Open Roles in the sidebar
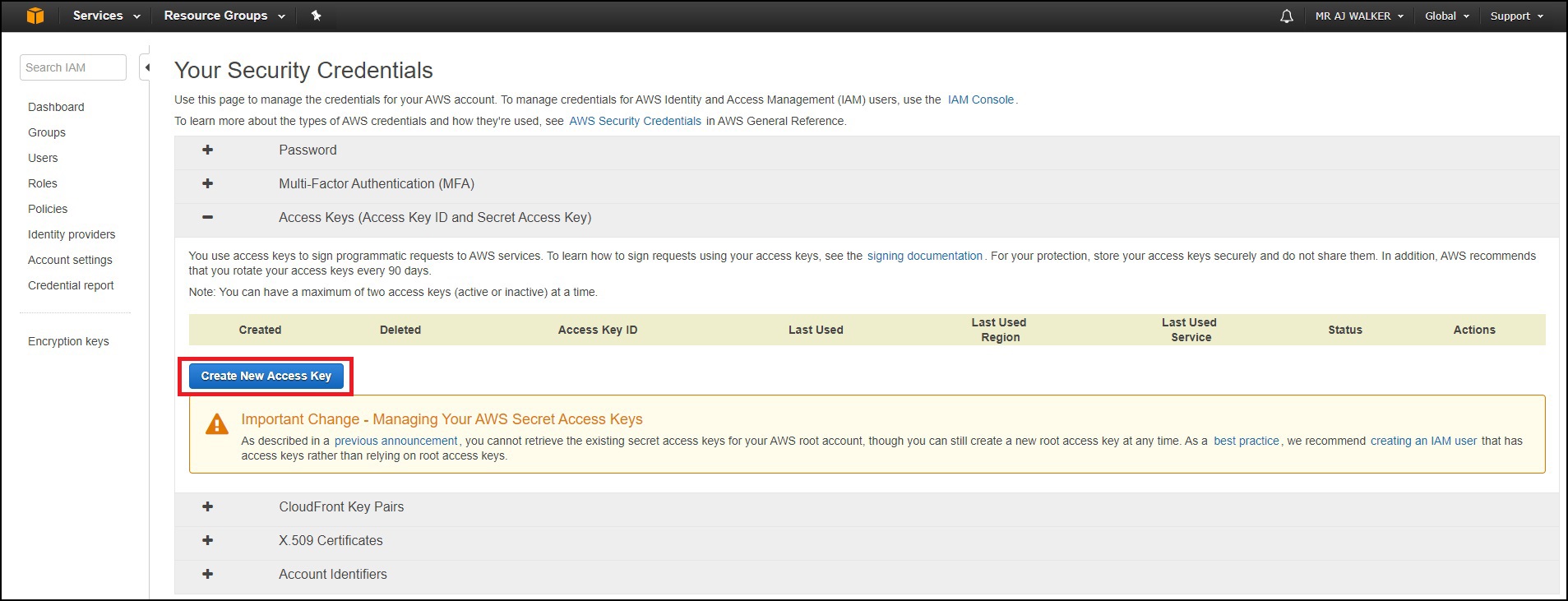1568x601 pixels. pos(43,183)
